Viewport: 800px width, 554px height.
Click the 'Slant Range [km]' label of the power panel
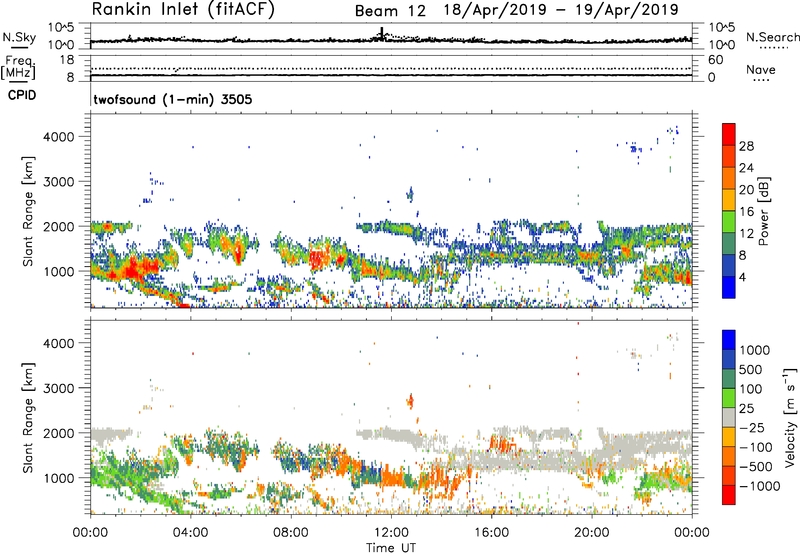(28, 211)
